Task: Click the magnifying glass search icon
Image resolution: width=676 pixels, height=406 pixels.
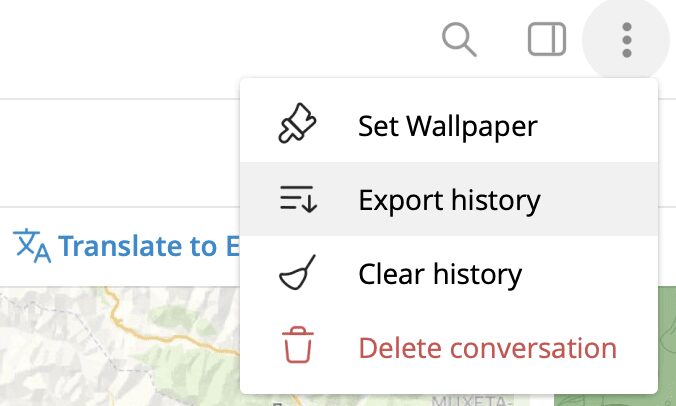Action: pos(459,40)
